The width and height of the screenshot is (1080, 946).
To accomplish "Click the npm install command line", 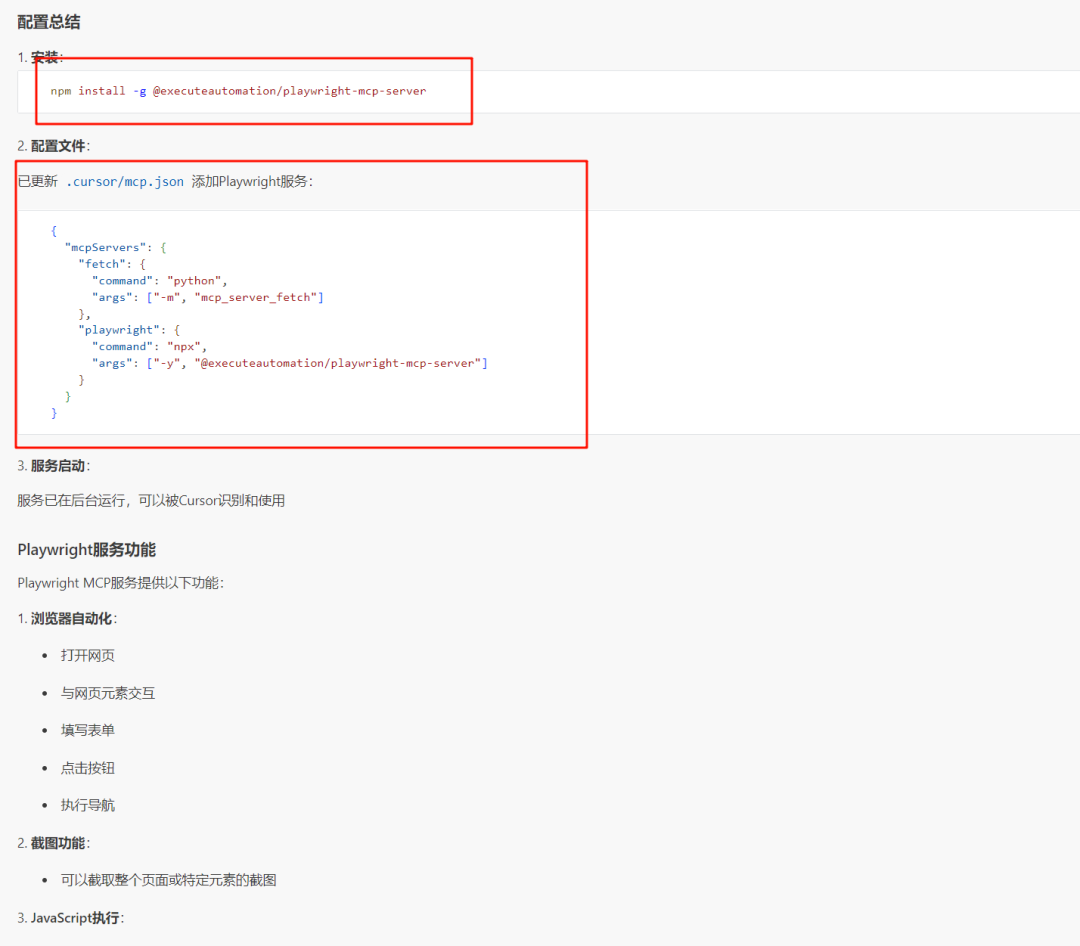I will click(x=238, y=91).
